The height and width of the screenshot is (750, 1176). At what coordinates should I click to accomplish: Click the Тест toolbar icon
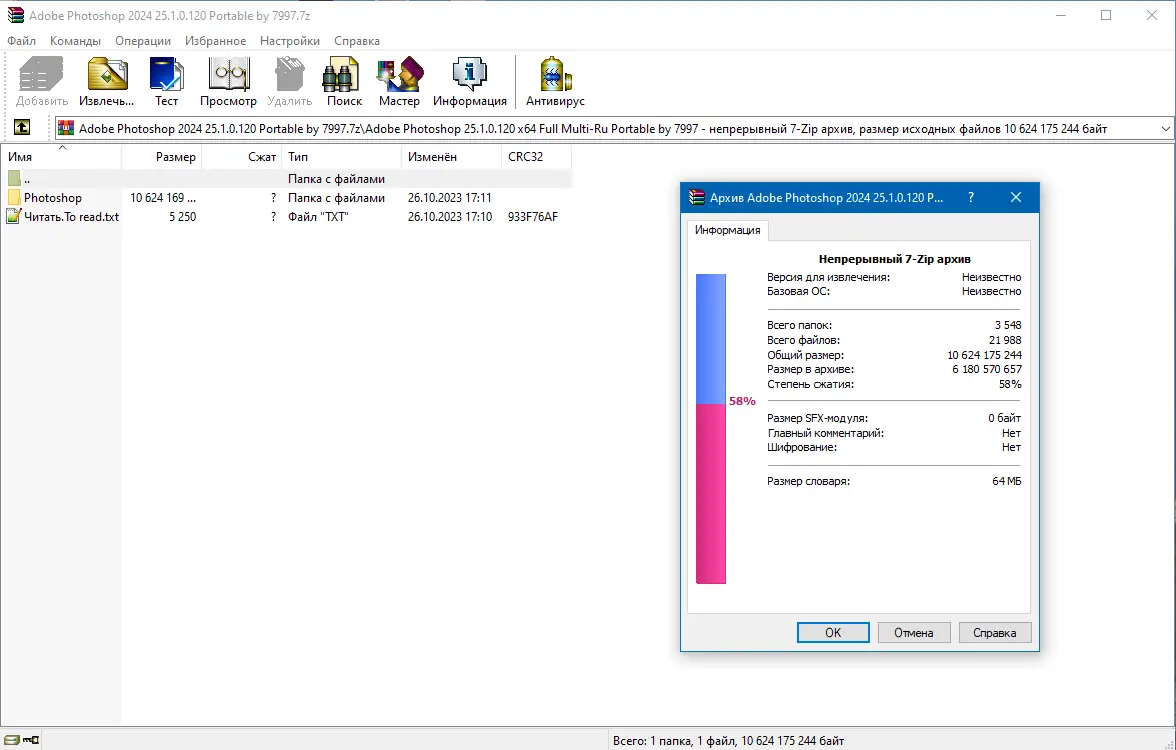(166, 75)
